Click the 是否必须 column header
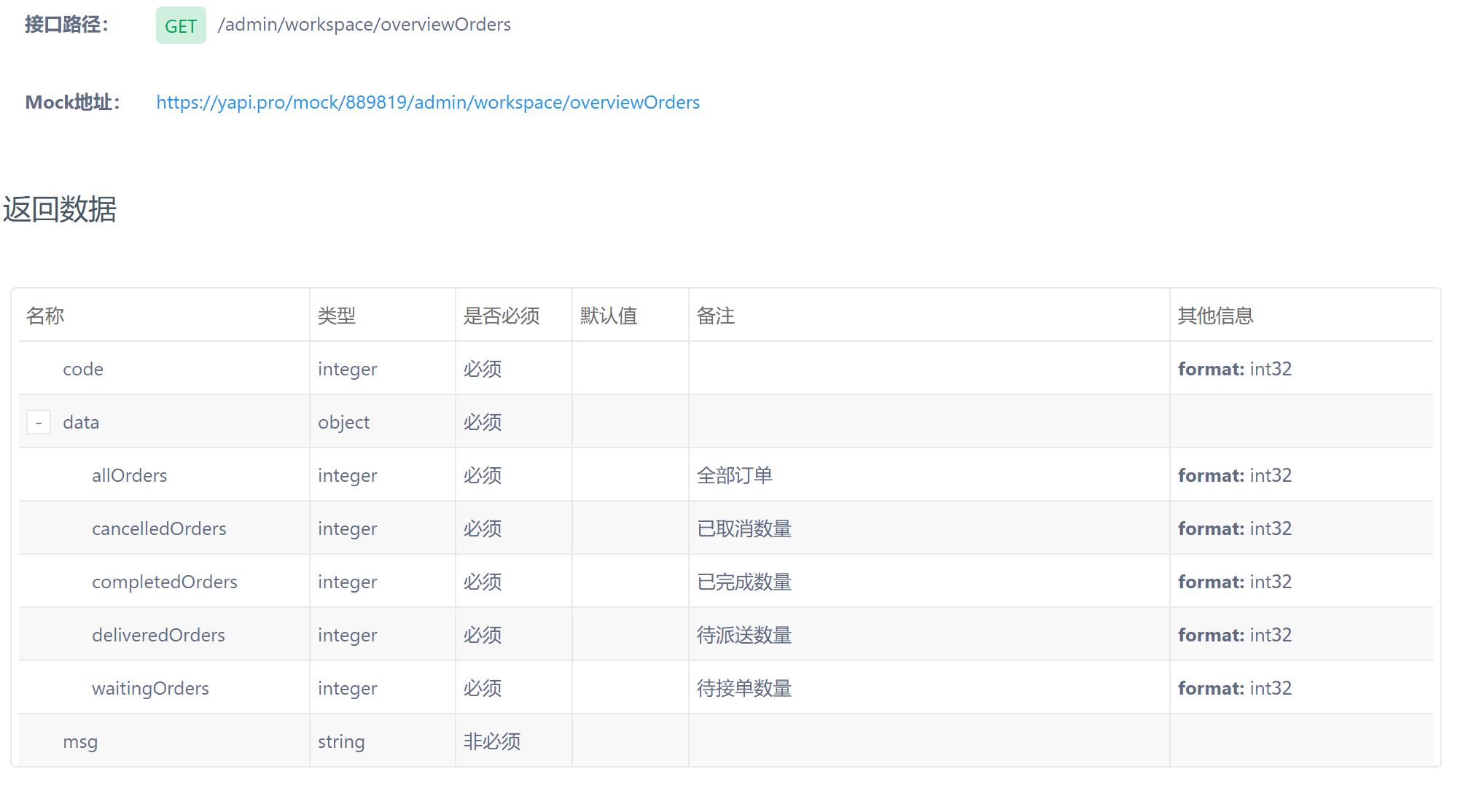 (502, 316)
